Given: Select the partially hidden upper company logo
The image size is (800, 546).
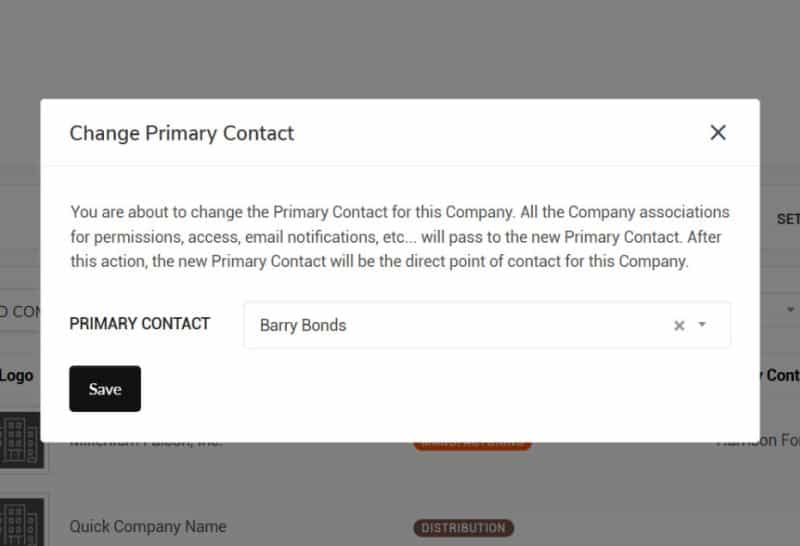Looking at the screenshot, I should [21, 441].
